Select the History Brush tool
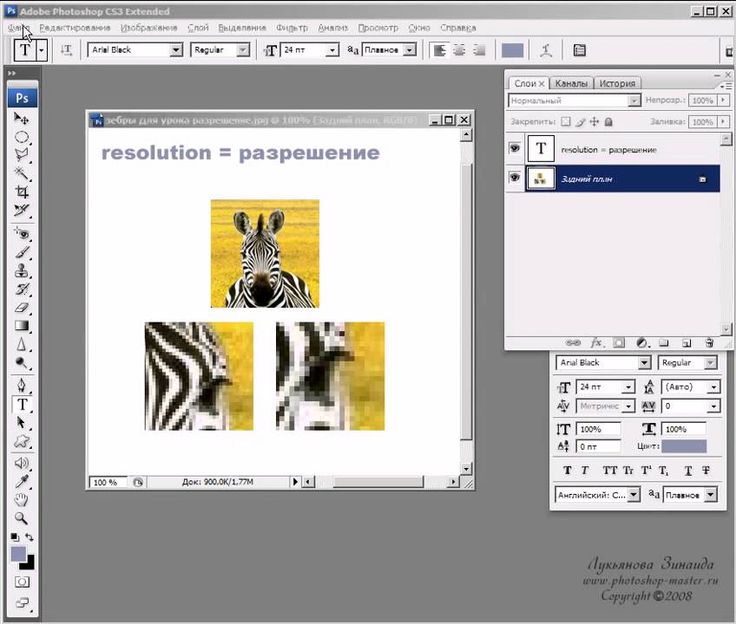Image resolution: width=736 pixels, height=624 pixels. coord(21,289)
